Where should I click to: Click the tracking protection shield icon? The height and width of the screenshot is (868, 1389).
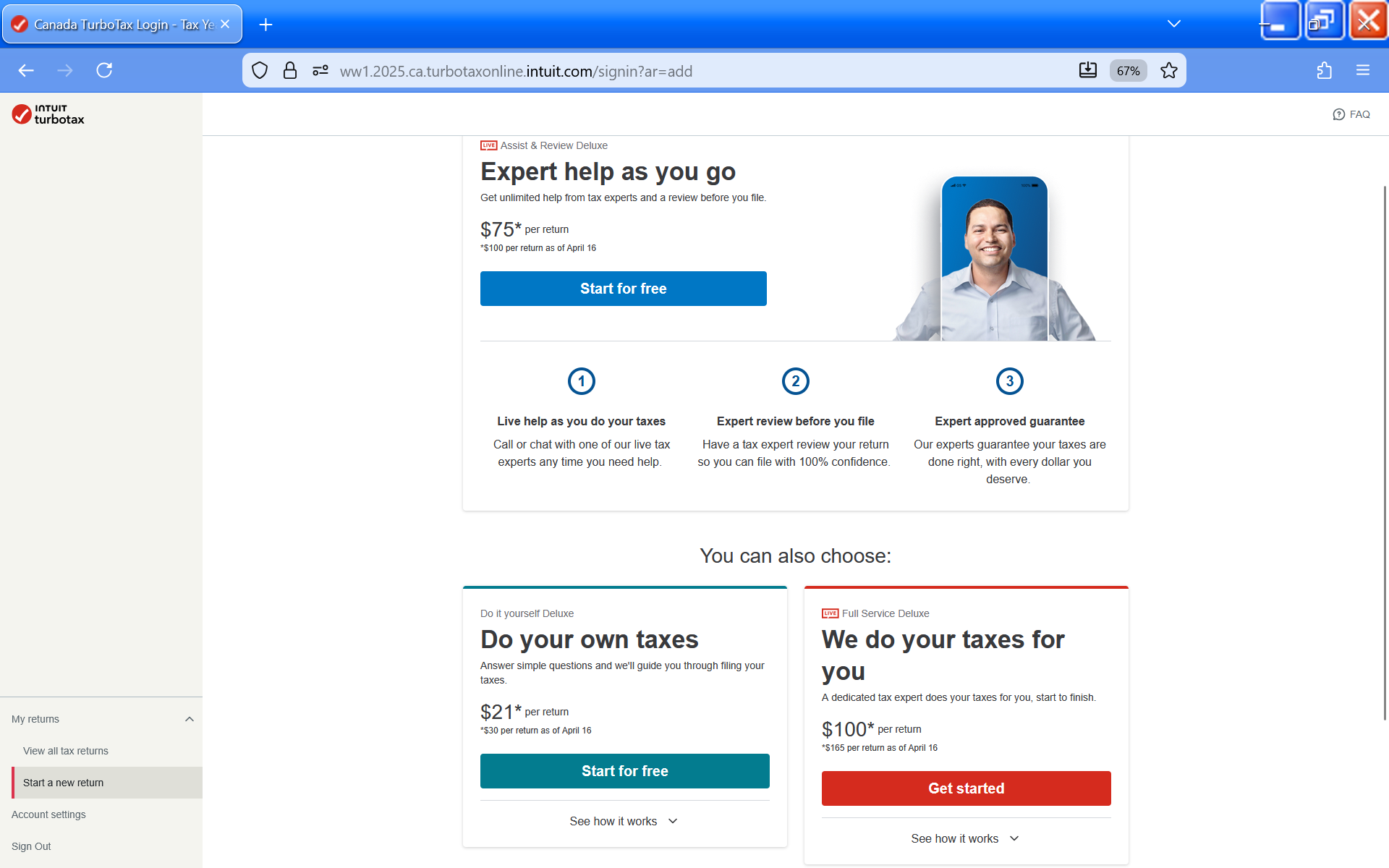click(260, 70)
